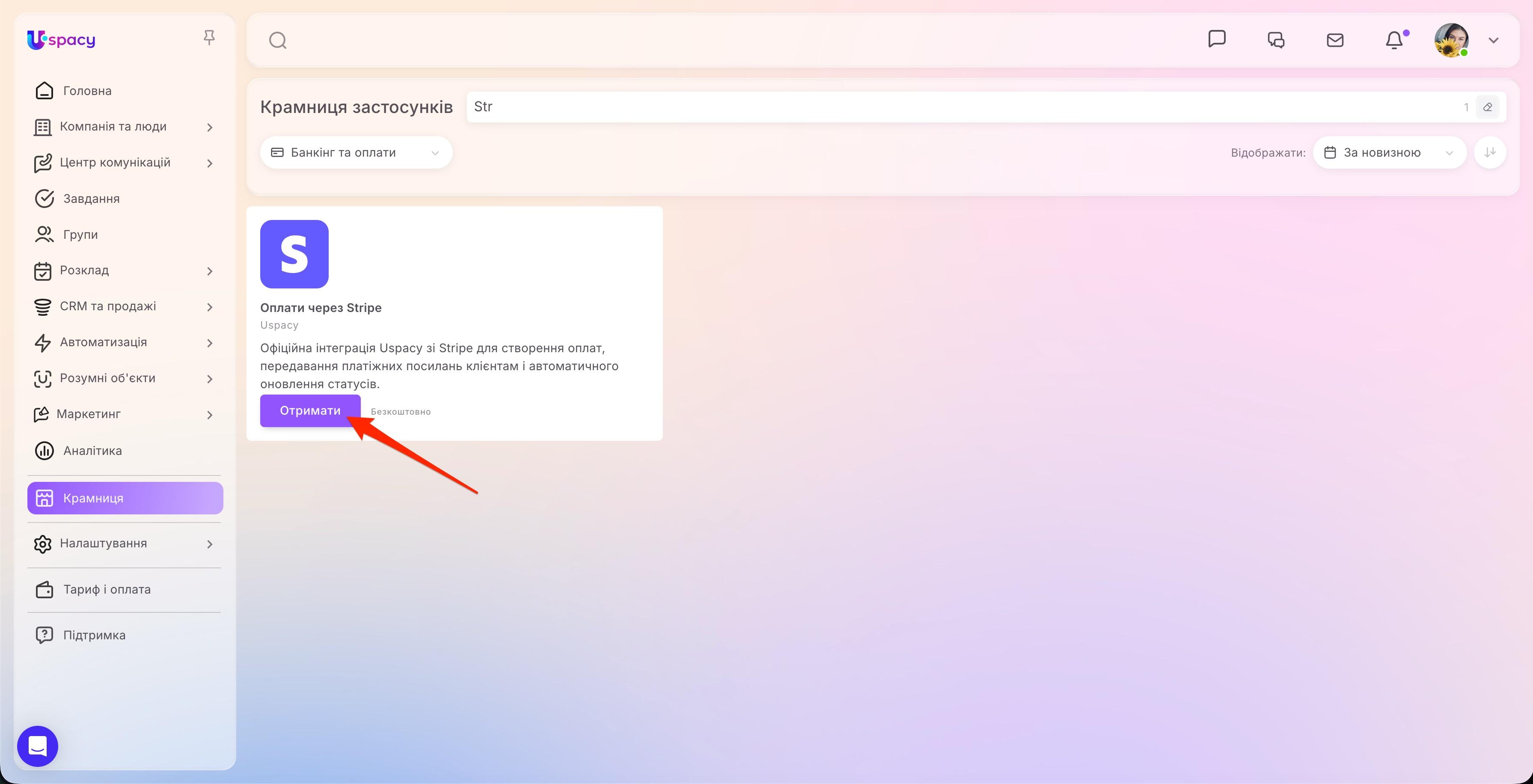Open the mail envelope icon

(x=1335, y=40)
